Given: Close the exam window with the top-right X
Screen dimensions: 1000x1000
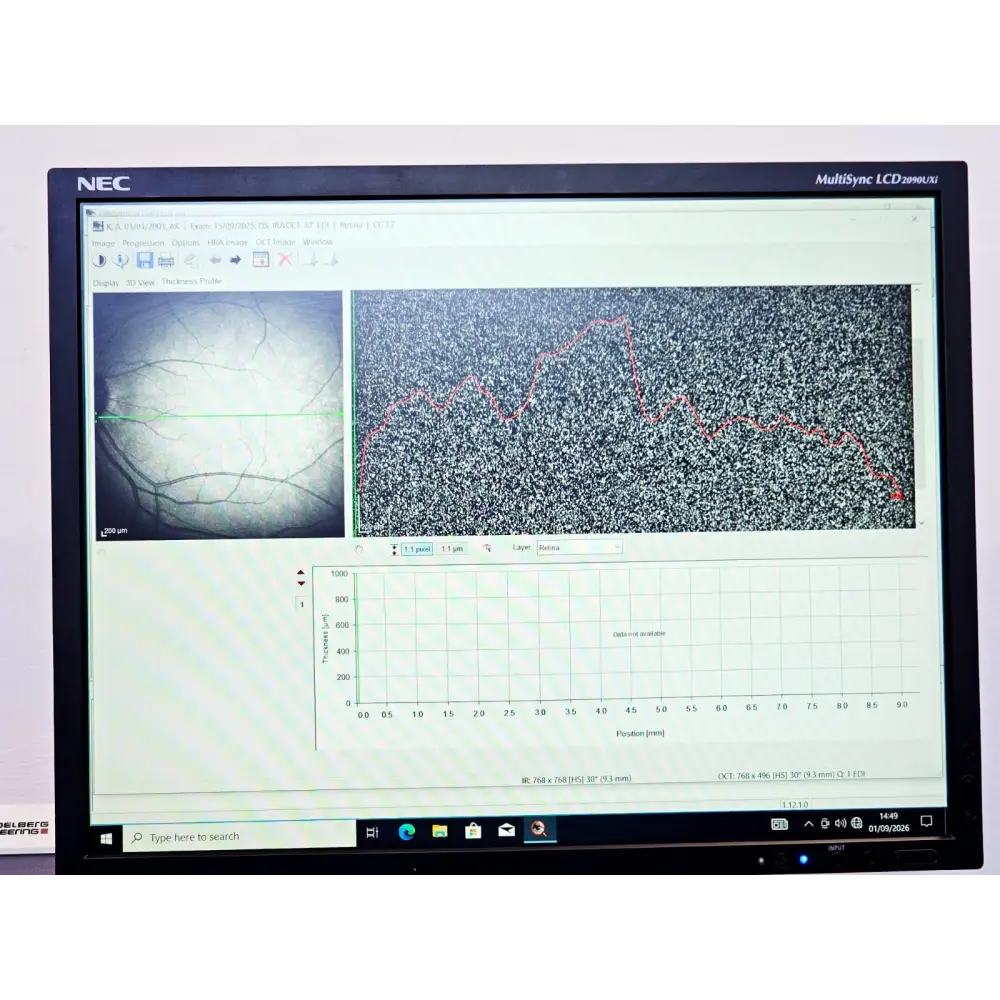Looking at the screenshot, I should point(915,219).
